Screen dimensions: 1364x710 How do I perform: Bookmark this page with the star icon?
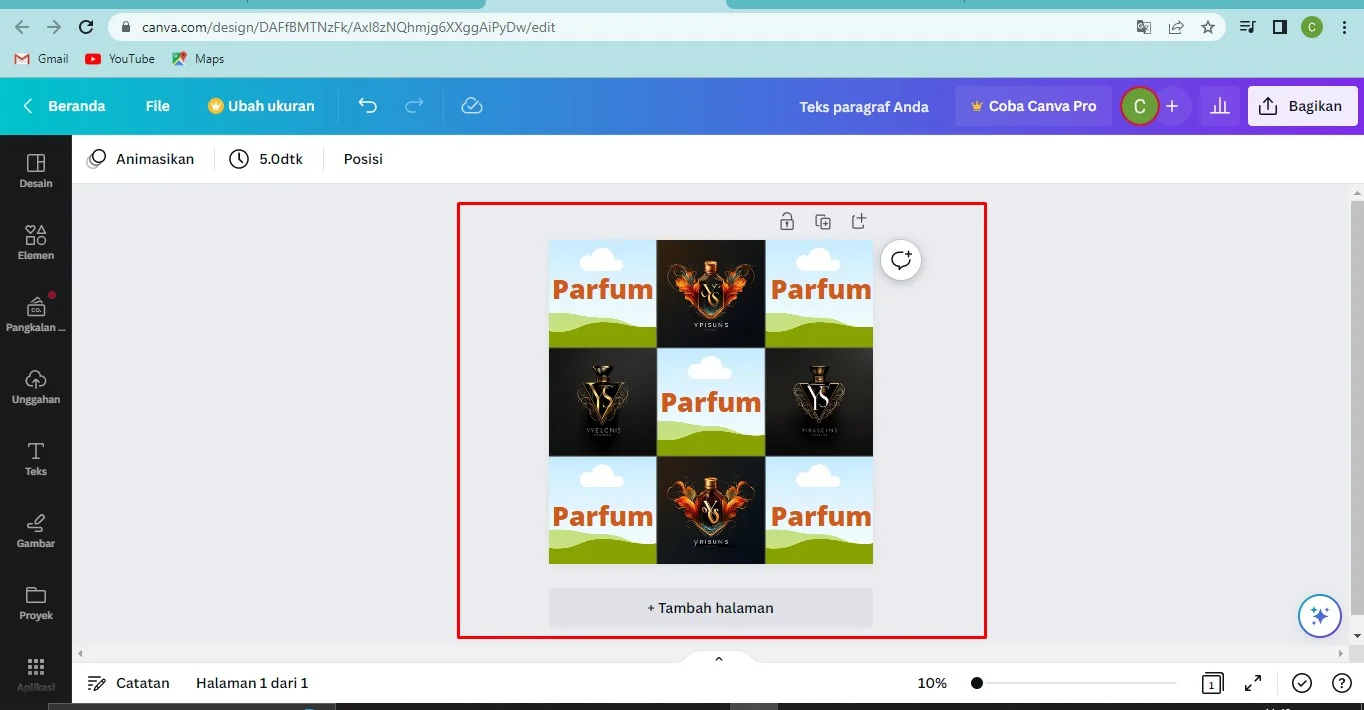tap(1208, 27)
